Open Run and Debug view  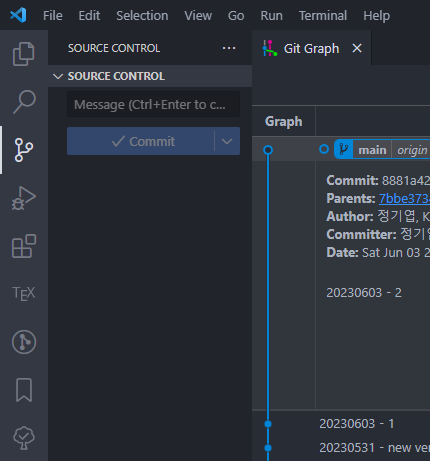(x=24, y=198)
